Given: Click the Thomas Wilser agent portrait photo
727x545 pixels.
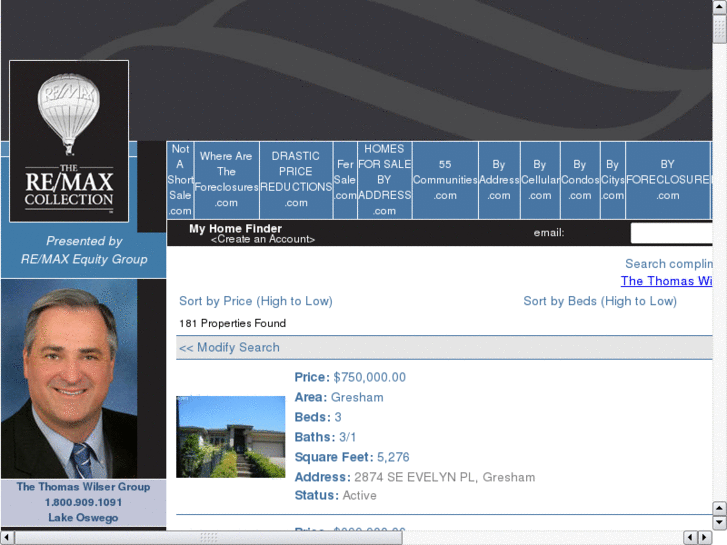Looking at the screenshot, I should coord(69,378).
